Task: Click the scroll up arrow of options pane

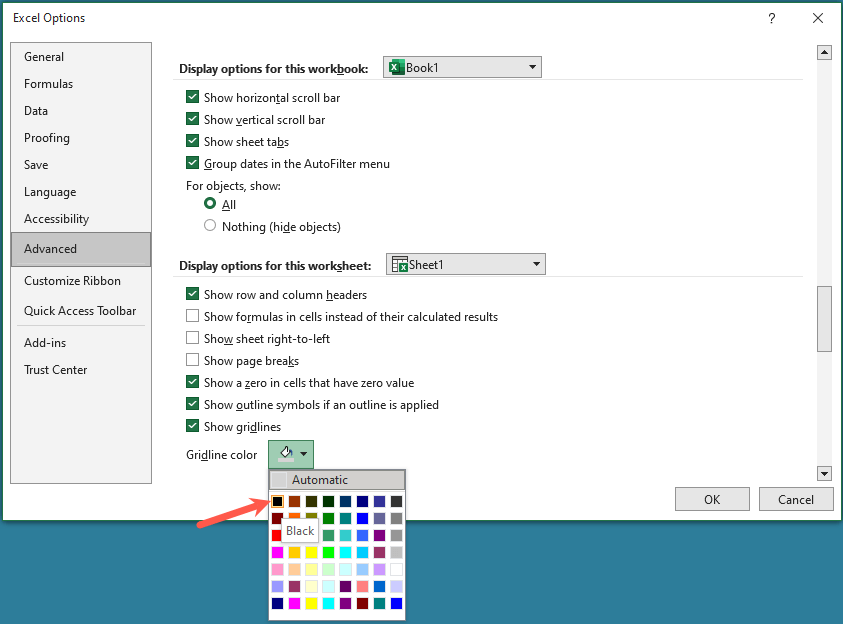Action: tap(824, 53)
